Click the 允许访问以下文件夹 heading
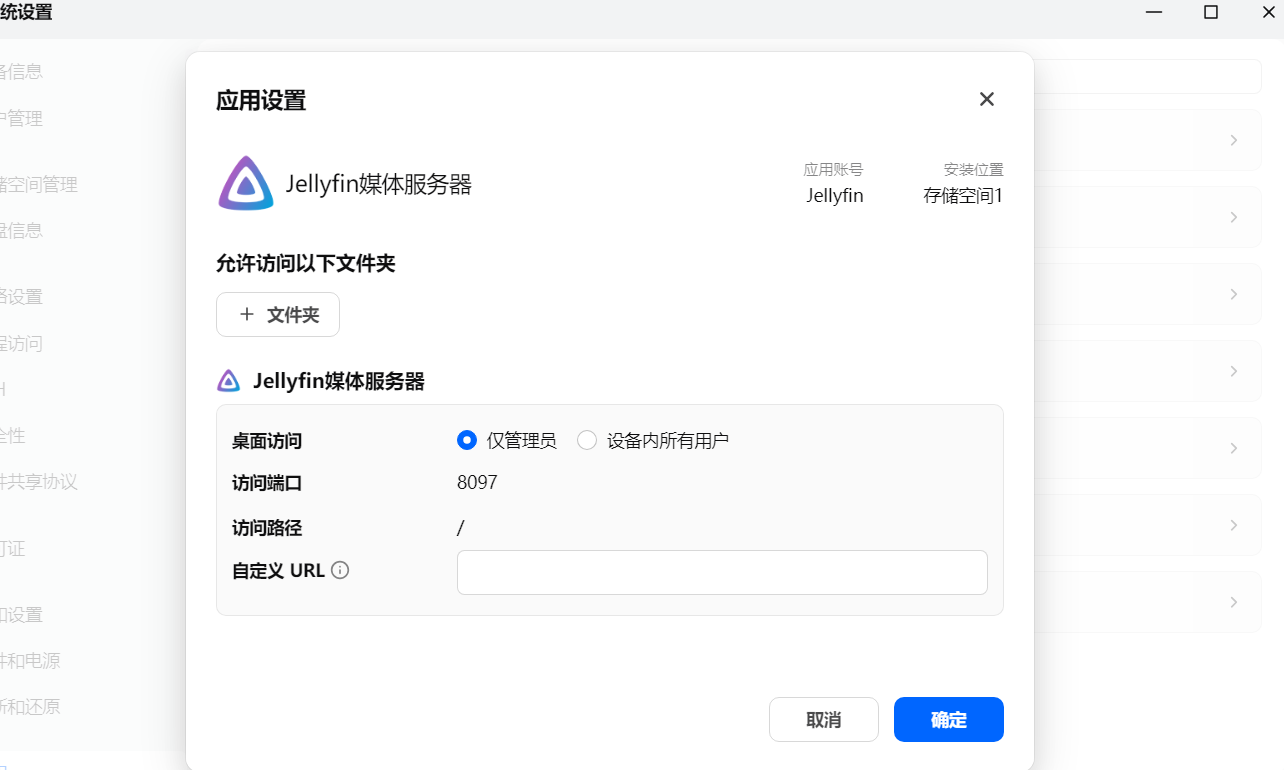The height and width of the screenshot is (770, 1284). tap(306, 264)
